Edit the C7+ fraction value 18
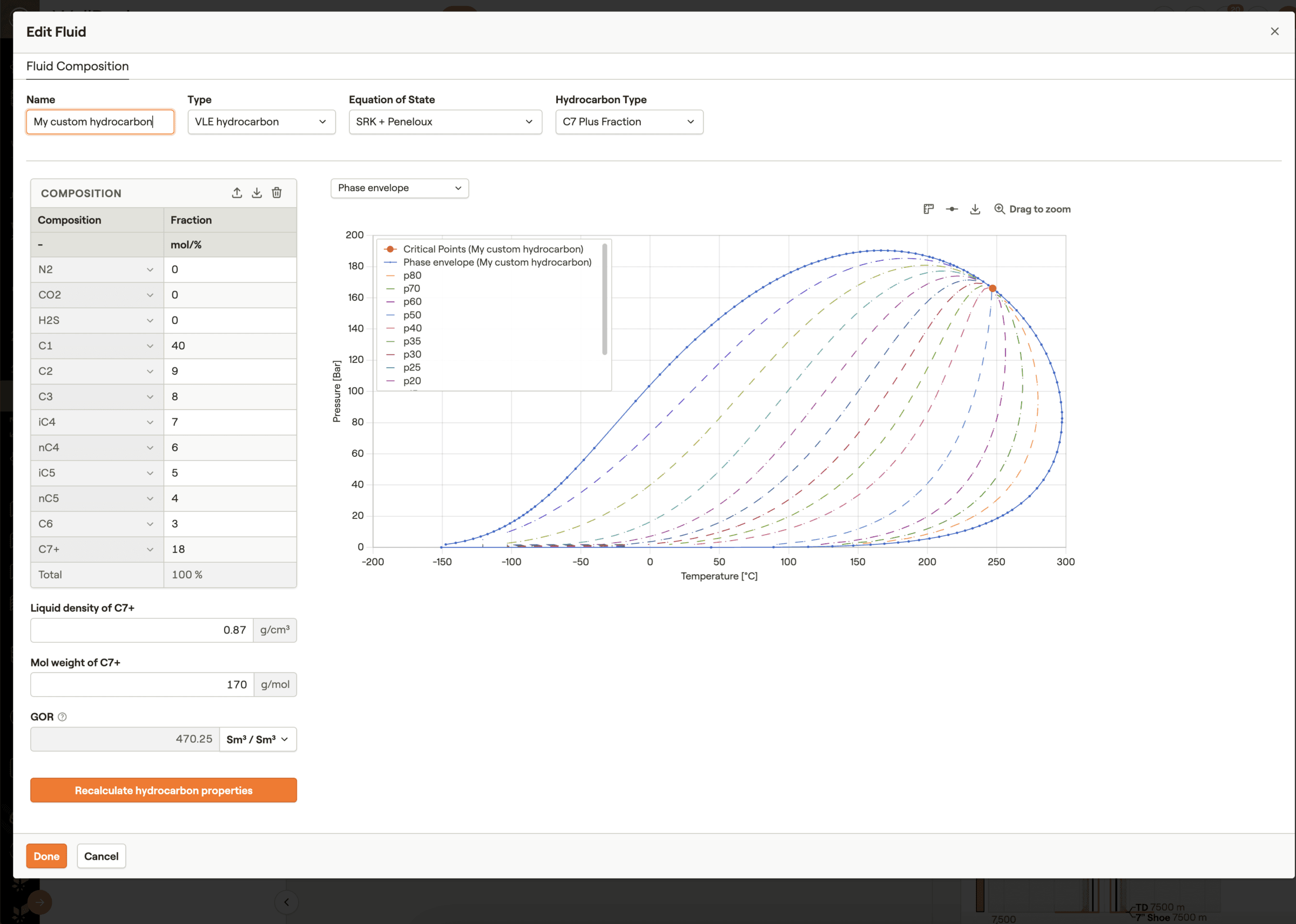The width and height of the screenshot is (1296, 924). coord(231,549)
